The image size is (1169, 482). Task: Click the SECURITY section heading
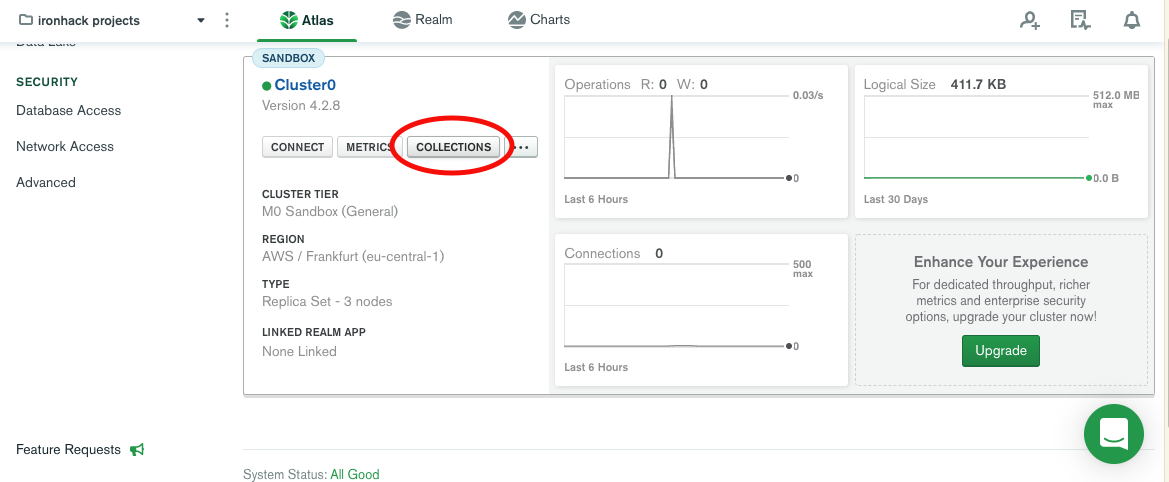point(47,82)
